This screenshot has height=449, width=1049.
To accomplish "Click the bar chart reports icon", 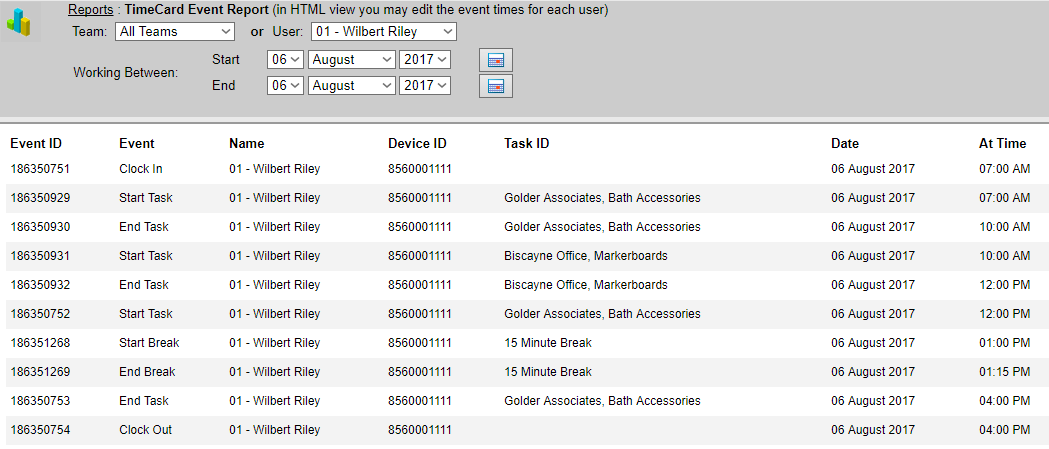I will (18, 23).
